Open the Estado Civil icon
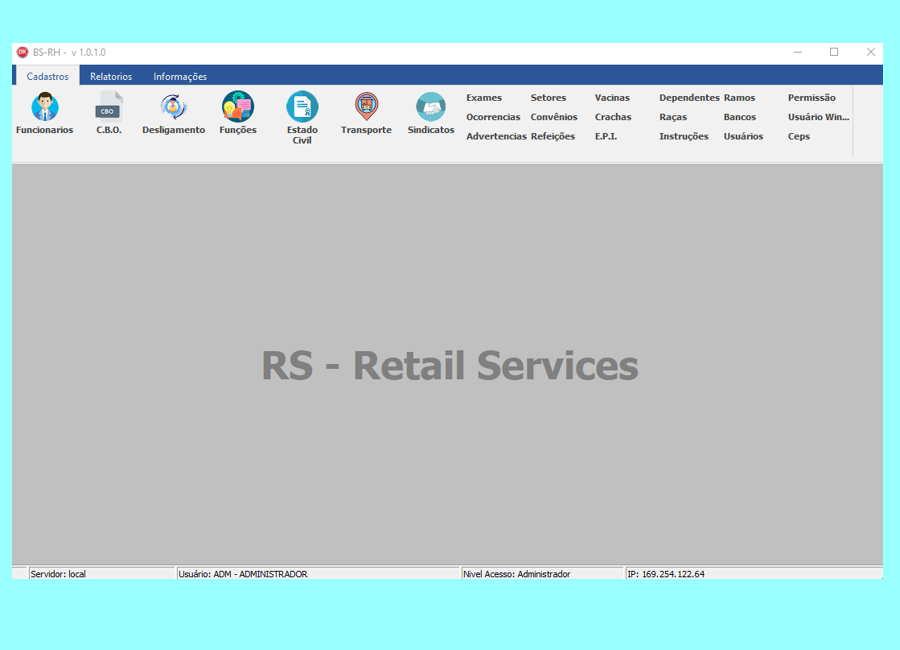 [302, 106]
